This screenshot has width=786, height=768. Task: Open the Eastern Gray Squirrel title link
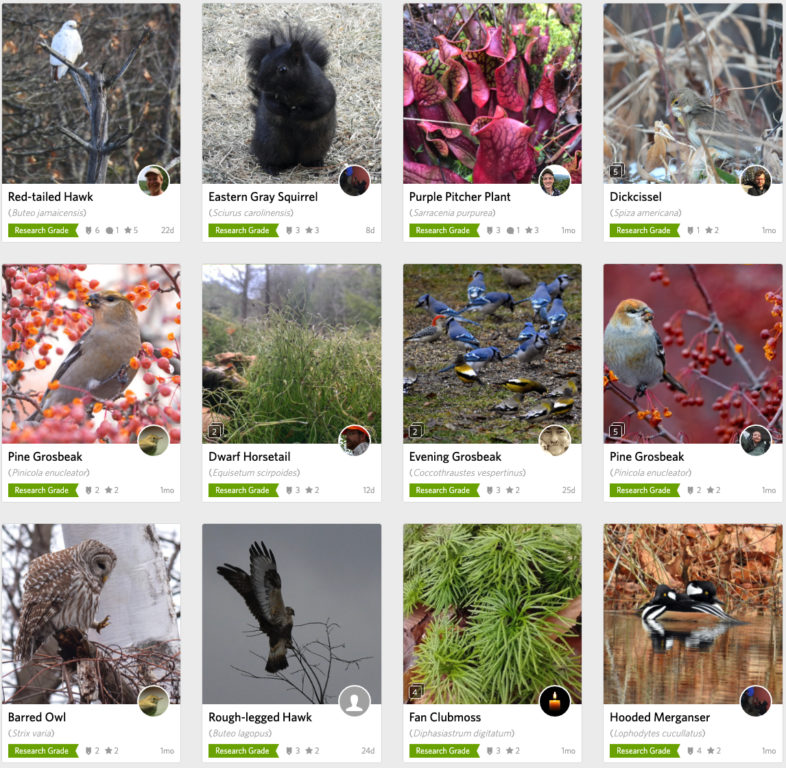coord(263,197)
